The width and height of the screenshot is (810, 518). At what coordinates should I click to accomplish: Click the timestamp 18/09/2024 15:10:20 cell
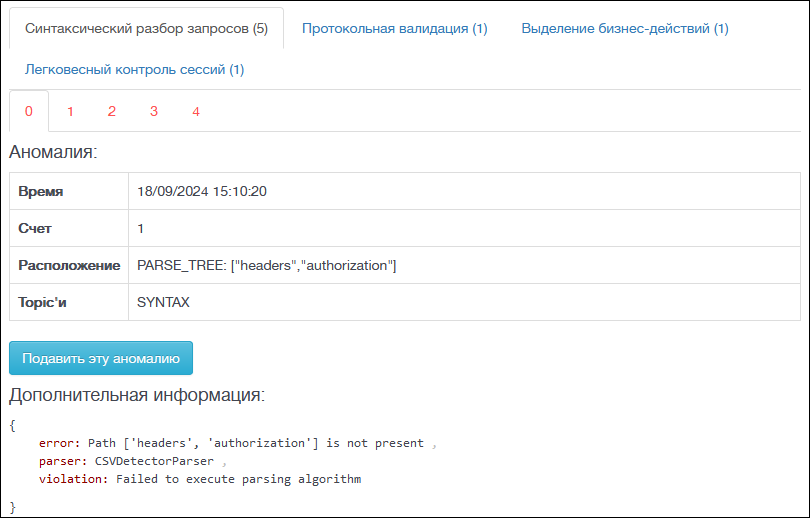pos(464,191)
